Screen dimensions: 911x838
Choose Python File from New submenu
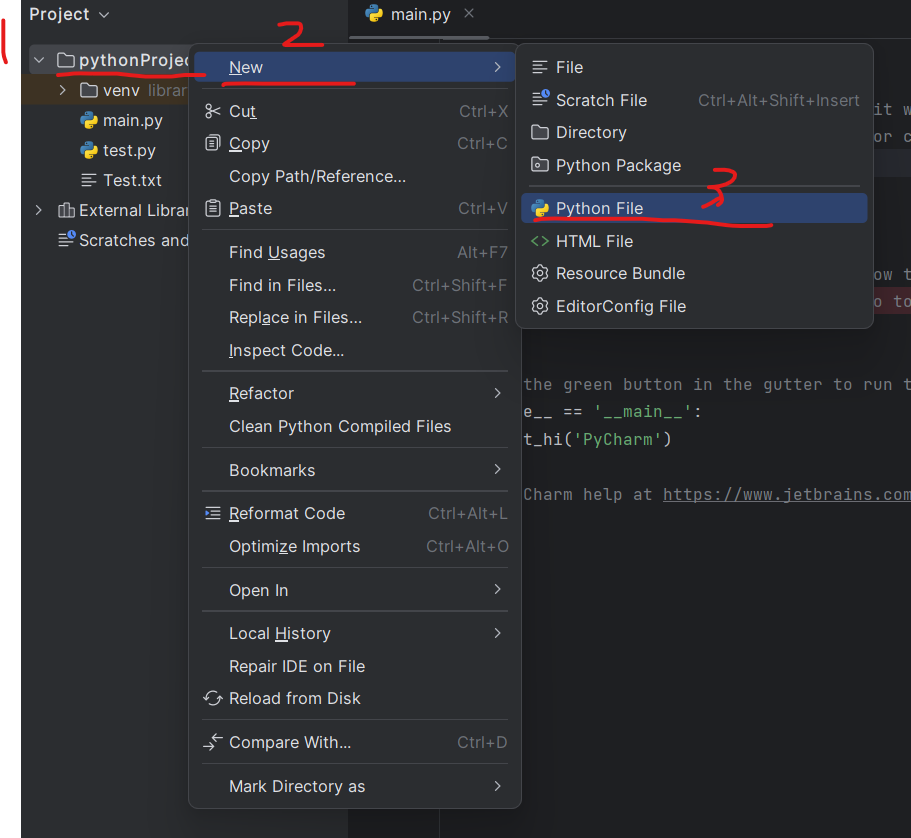pos(694,208)
